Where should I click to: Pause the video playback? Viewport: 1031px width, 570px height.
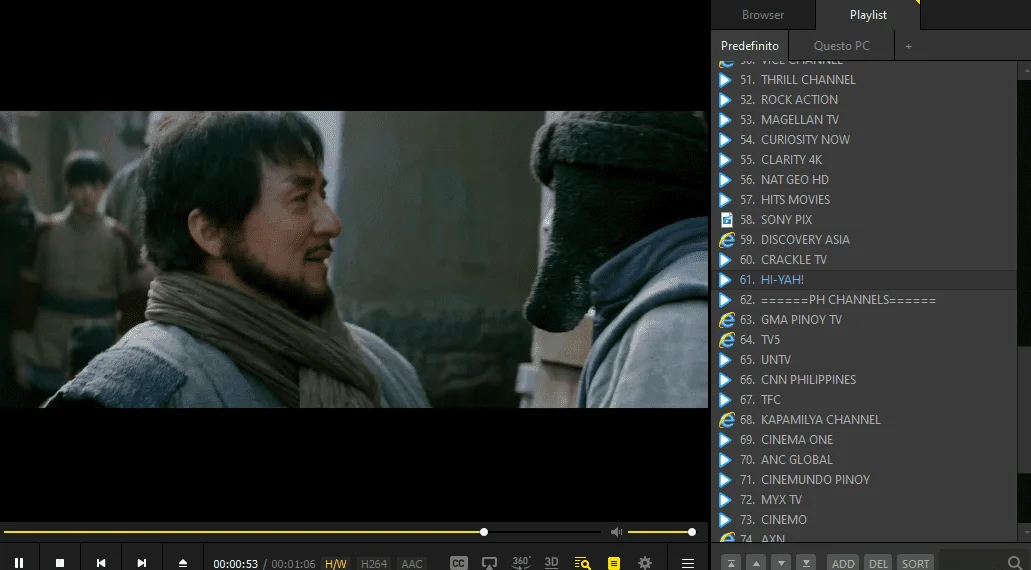tap(19, 563)
